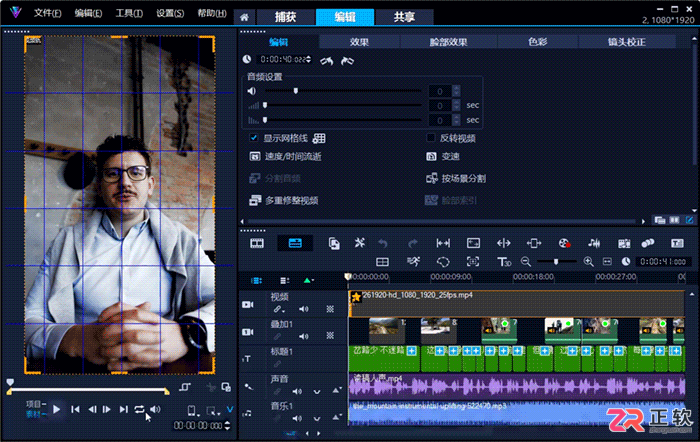Adjust the clip volume slider handle
The width and height of the screenshot is (700, 442).
(296, 91)
